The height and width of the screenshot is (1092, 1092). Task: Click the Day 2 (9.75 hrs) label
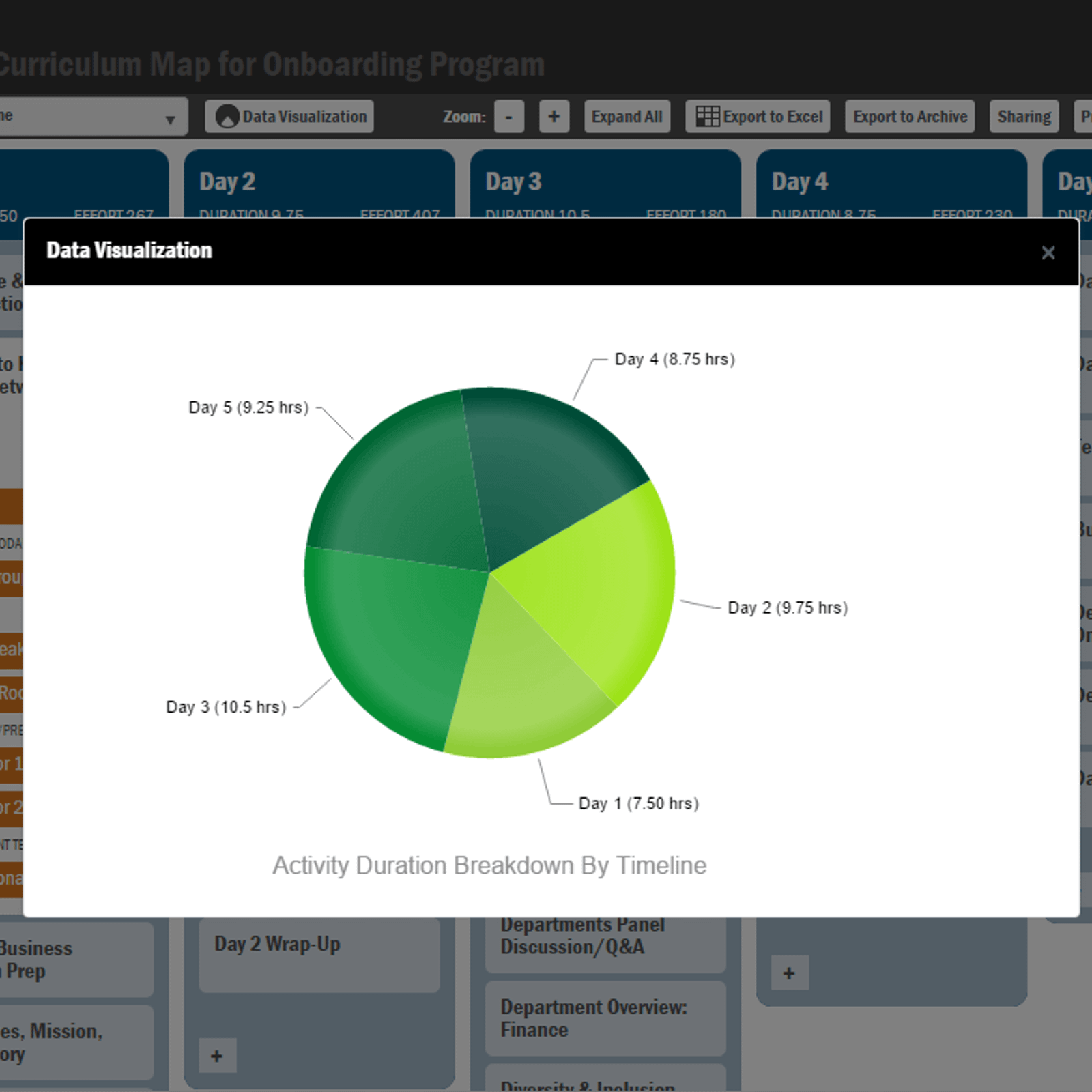click(788, 608)
